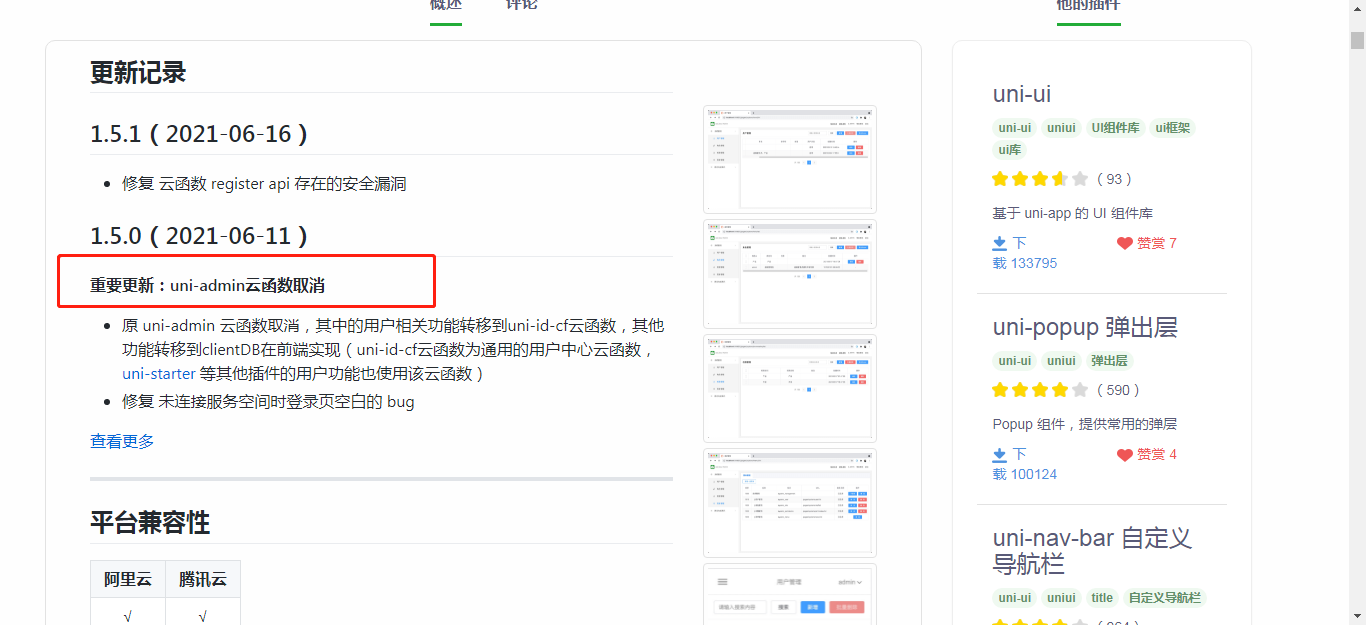Open the uni-ui plugin title
Screen dimensions: 1366x625
point(1021,94)
